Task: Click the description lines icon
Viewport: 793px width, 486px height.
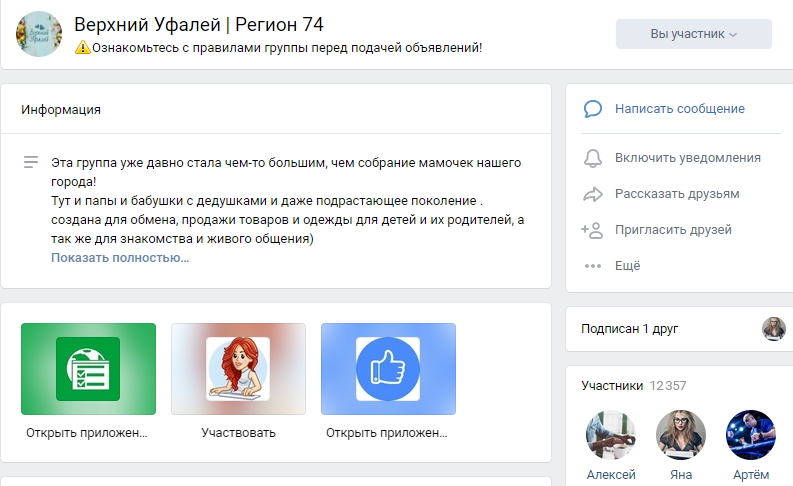Action: point(31,162)
